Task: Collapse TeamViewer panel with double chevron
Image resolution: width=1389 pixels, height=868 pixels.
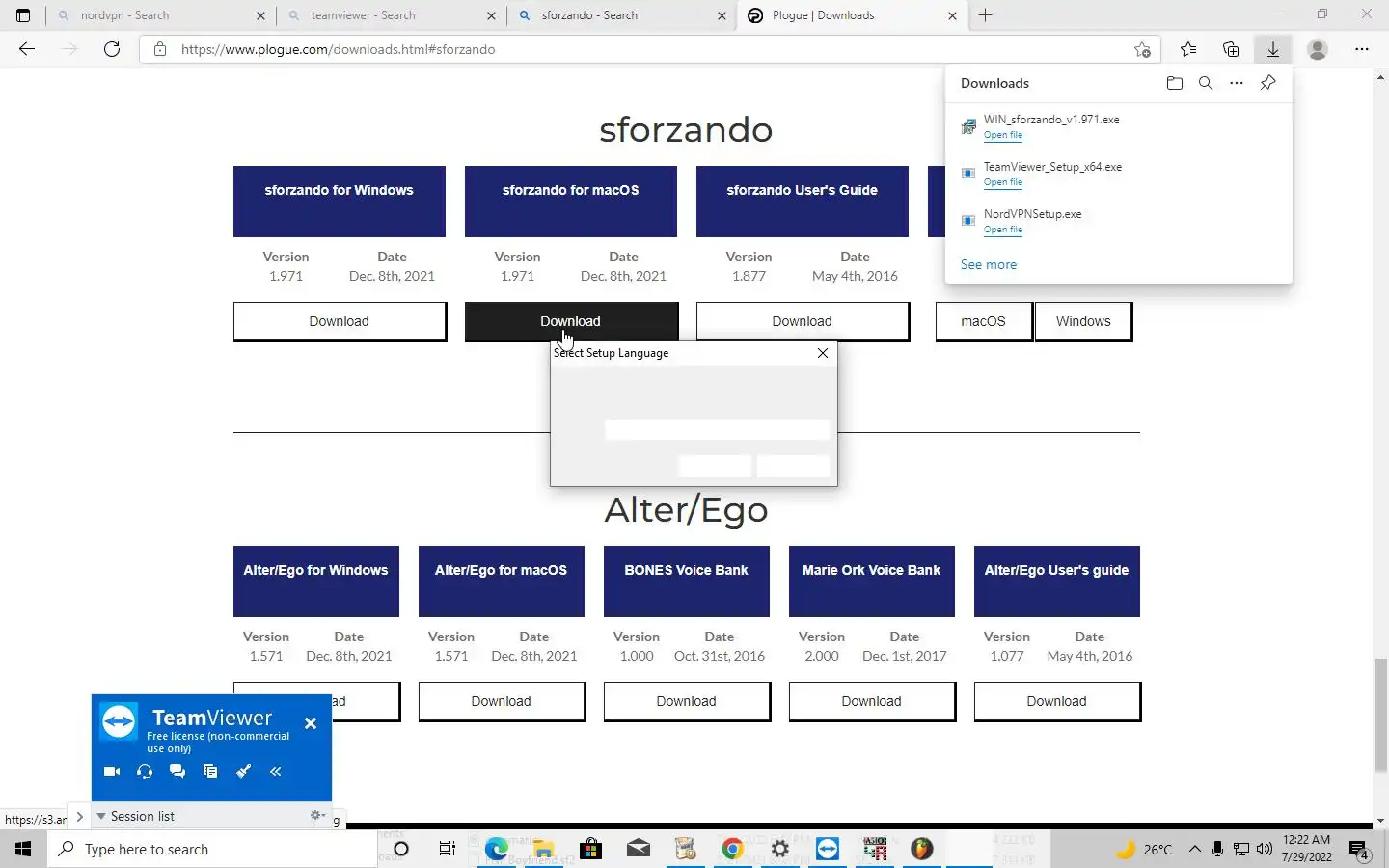Action: click(x=276, y=772)
